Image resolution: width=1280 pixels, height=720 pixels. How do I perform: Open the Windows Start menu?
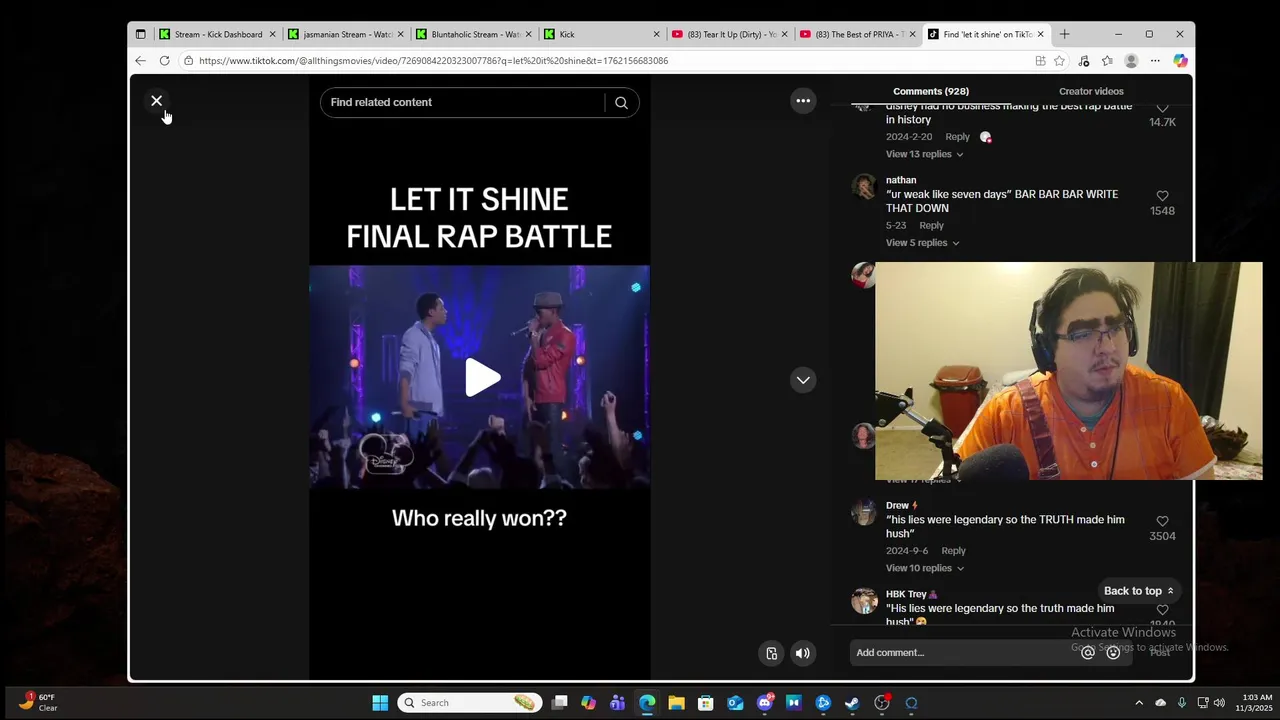click(380, 703)
